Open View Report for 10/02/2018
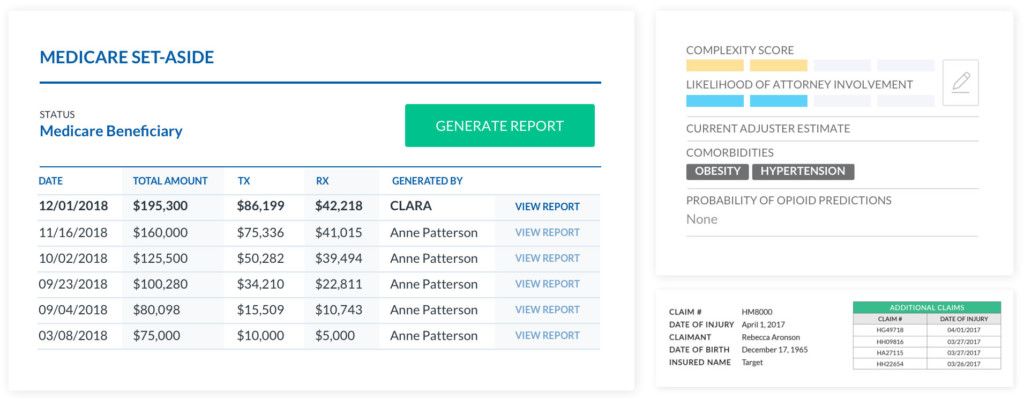 (x=547, y=258)
